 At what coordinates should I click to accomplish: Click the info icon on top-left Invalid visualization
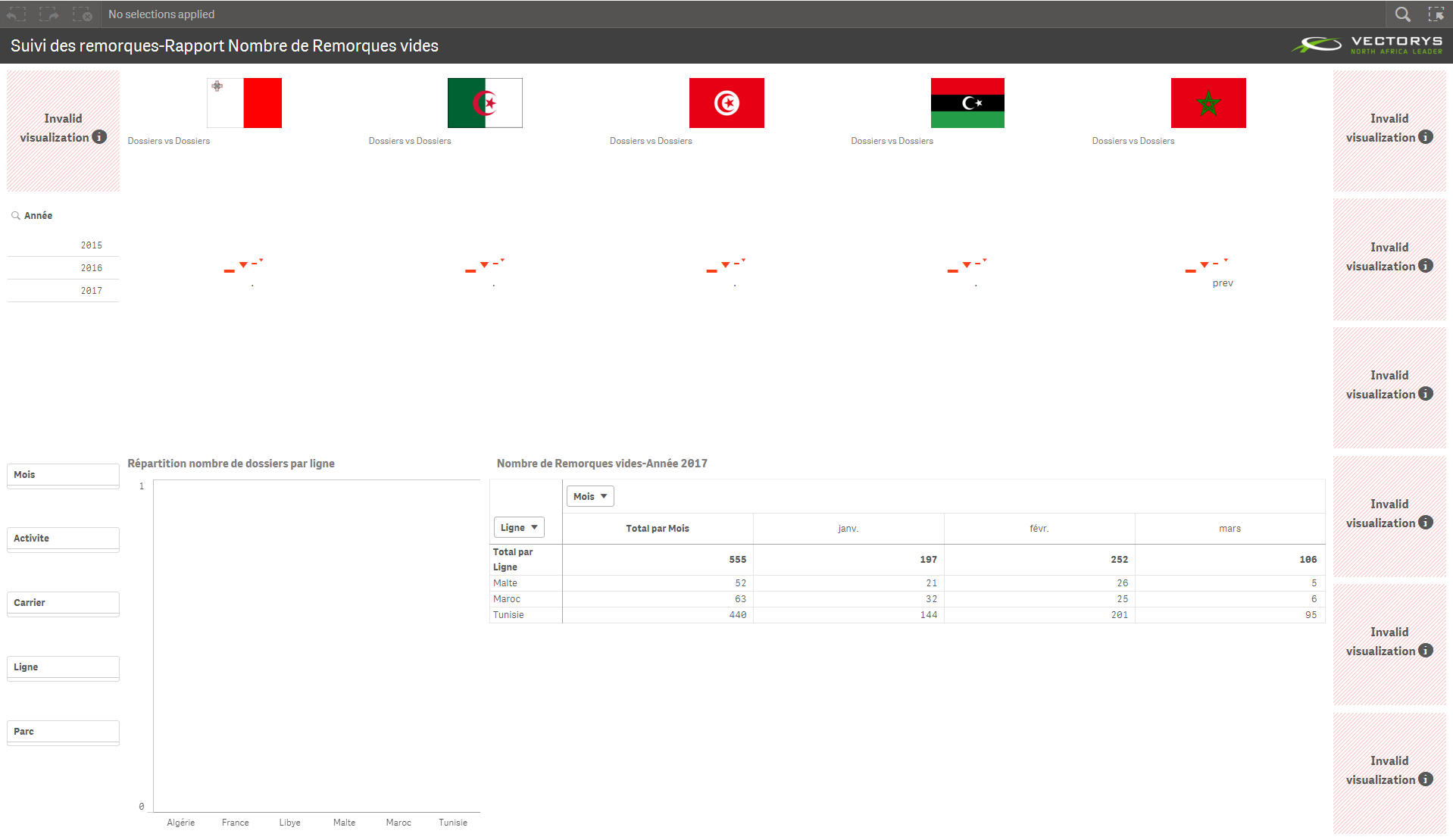(99, 137)
